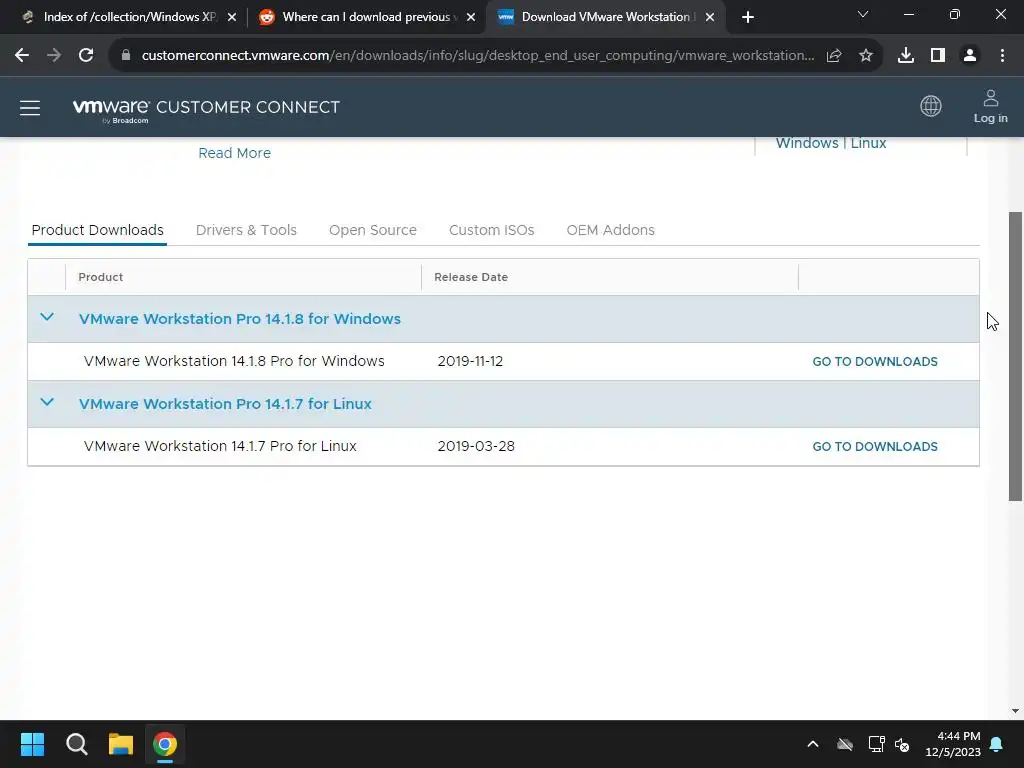Viewport: 1024px width, 768px height.
Task: Switch to the Reddit 'Where can I download' tab
Action: [x=366, y=17]
